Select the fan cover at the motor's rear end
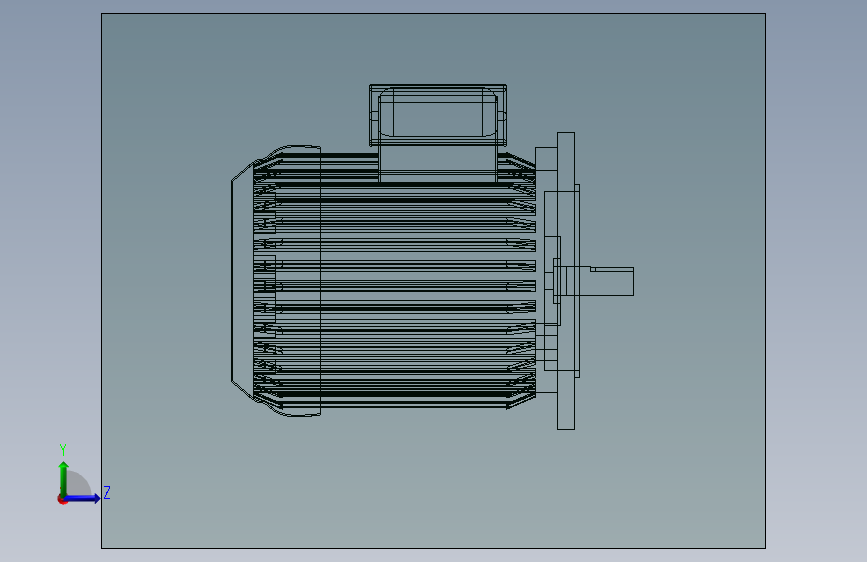The width and height of the screenshot is (867, 562). click(x=276, y=280)
